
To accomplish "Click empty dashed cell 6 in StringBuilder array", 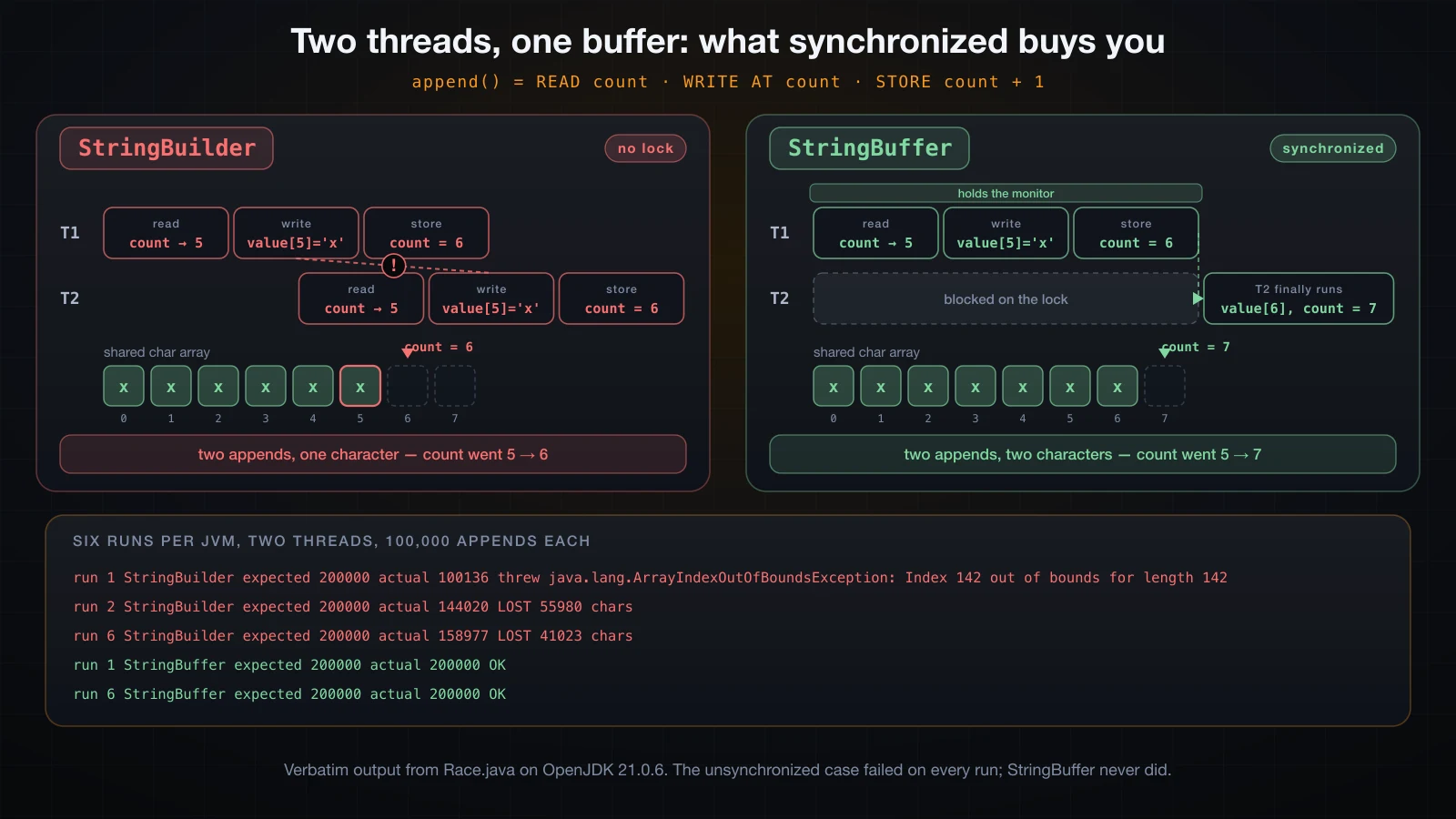I will click(x=408, y=386).
